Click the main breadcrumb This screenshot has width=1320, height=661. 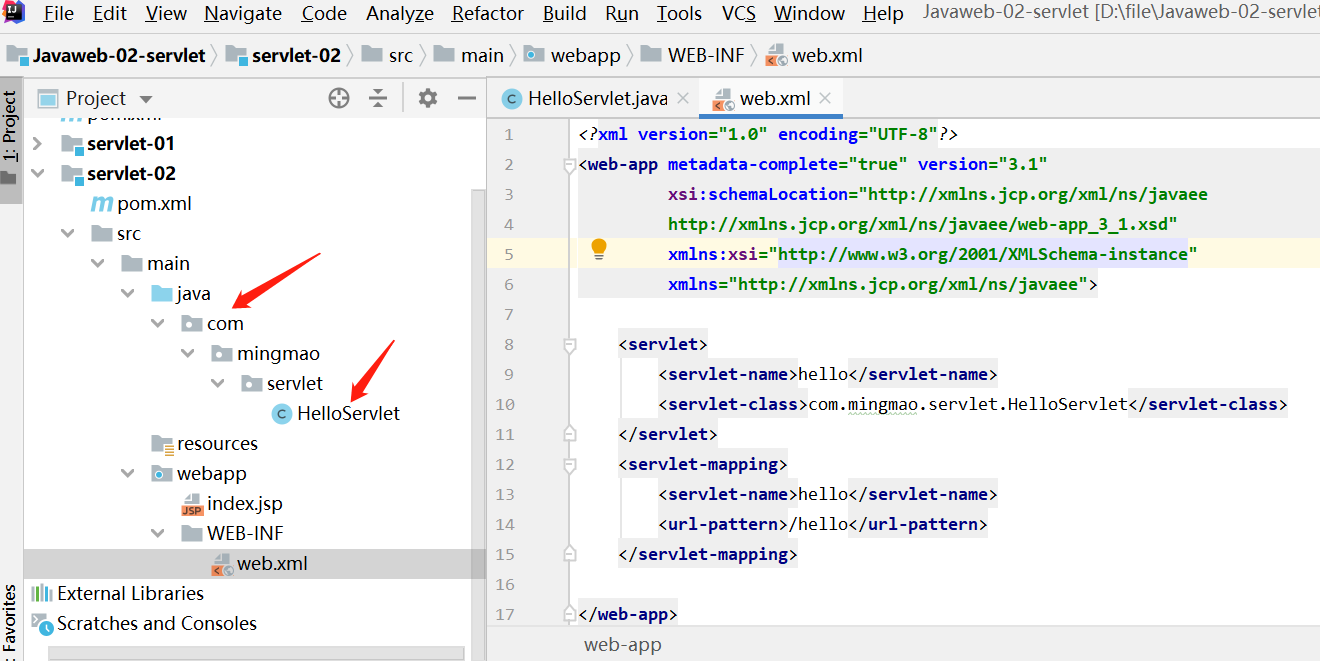click(470, 55)
